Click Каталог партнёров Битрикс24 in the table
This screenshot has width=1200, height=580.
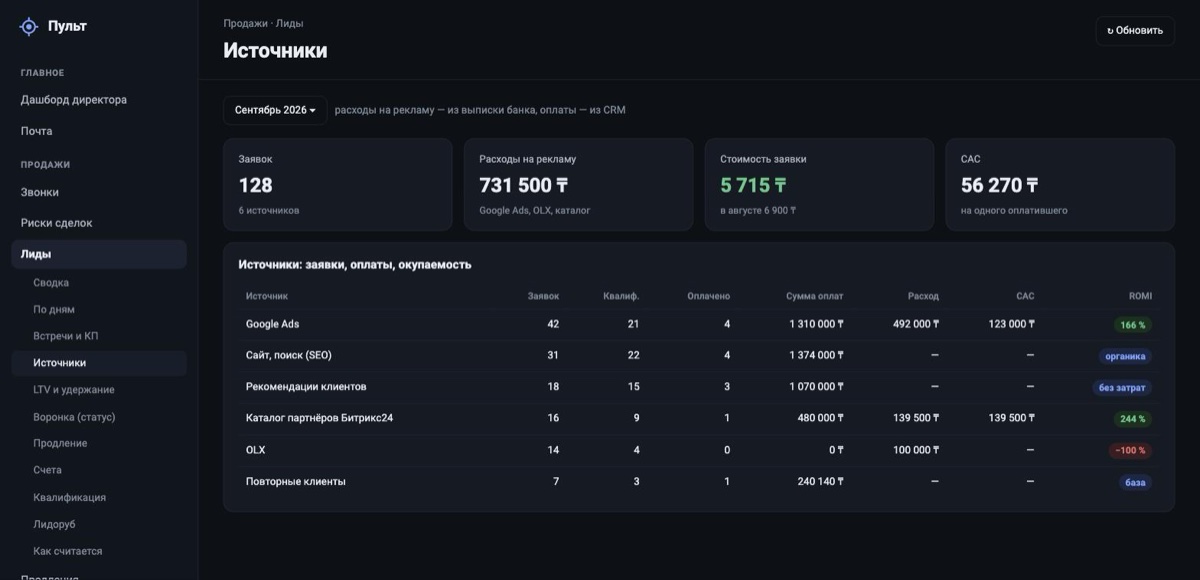(319, 418)
